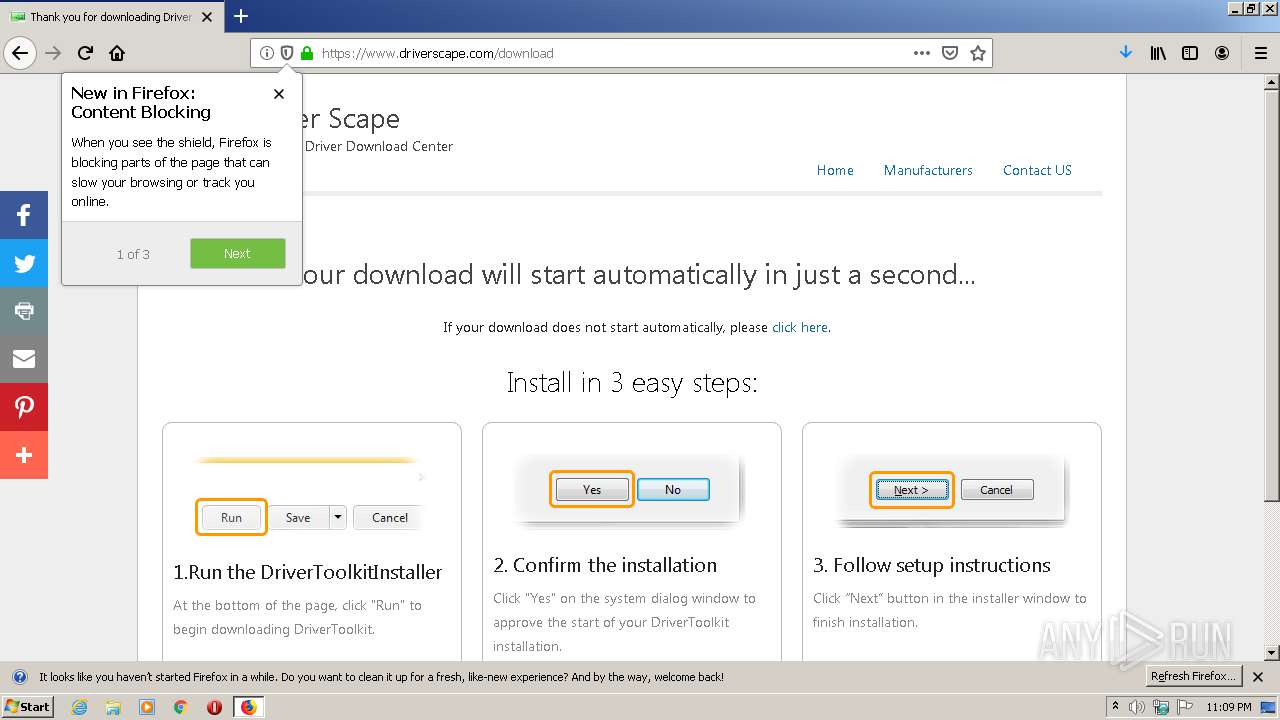Show site information icon in address bar
The image size is (1280, 720).
pos(267,53)
